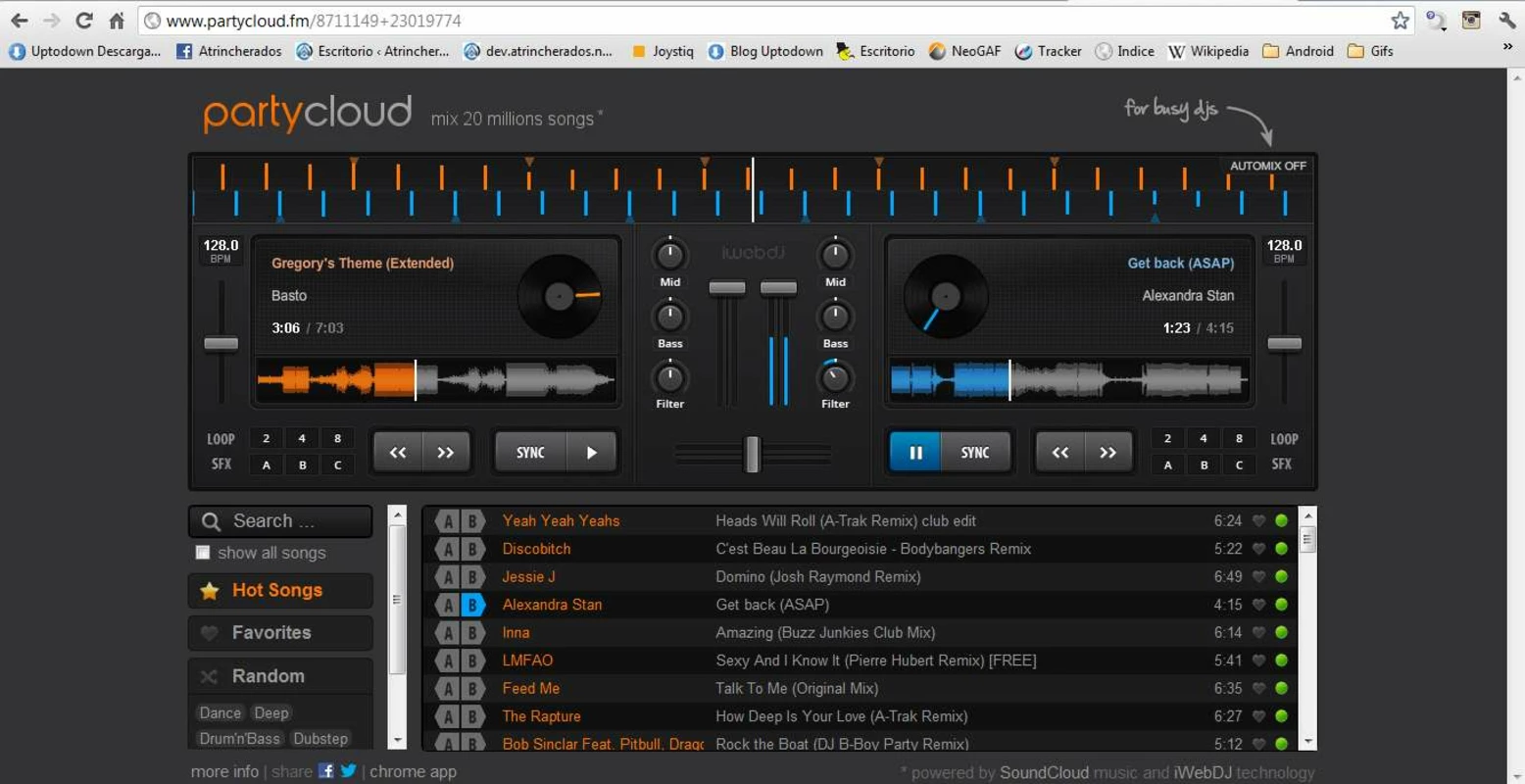This screenshot has width=1525, height=784.
Task: Reload the page with the refresh icon
Action: (x=84, y=21)
